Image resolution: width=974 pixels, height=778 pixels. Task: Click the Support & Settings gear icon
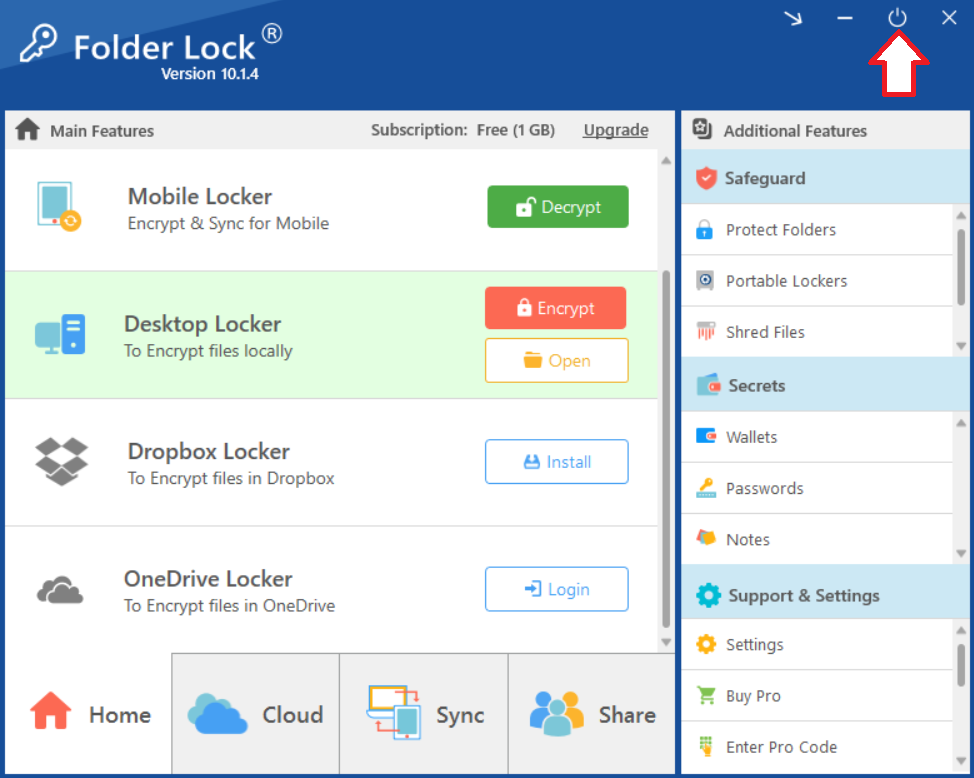pyautogui.click(x=708, y=595)
